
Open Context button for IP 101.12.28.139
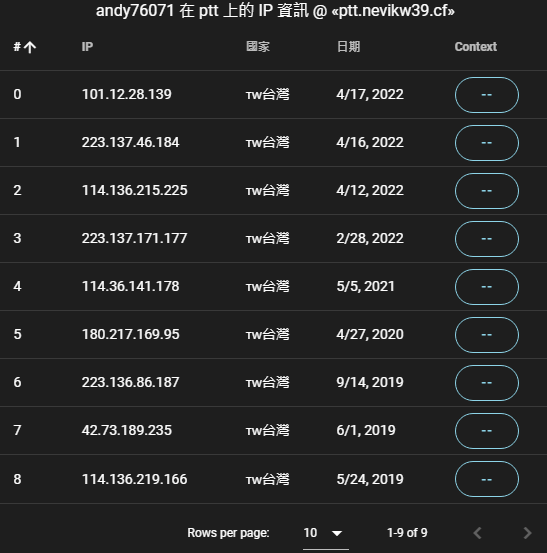[487, 95]
